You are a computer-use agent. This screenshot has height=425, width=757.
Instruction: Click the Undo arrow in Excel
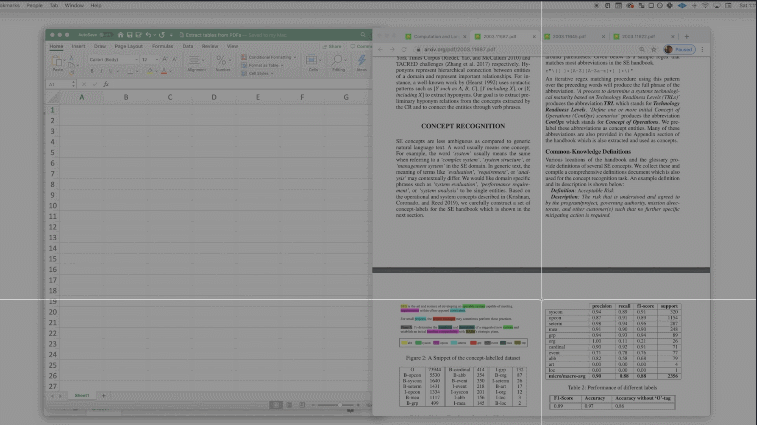148,35
